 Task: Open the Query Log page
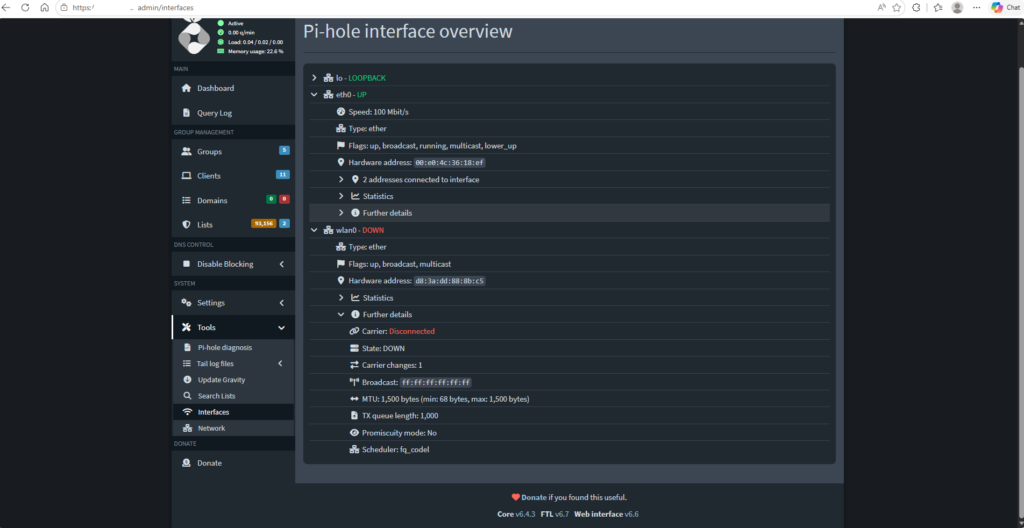tap(232, 113)
